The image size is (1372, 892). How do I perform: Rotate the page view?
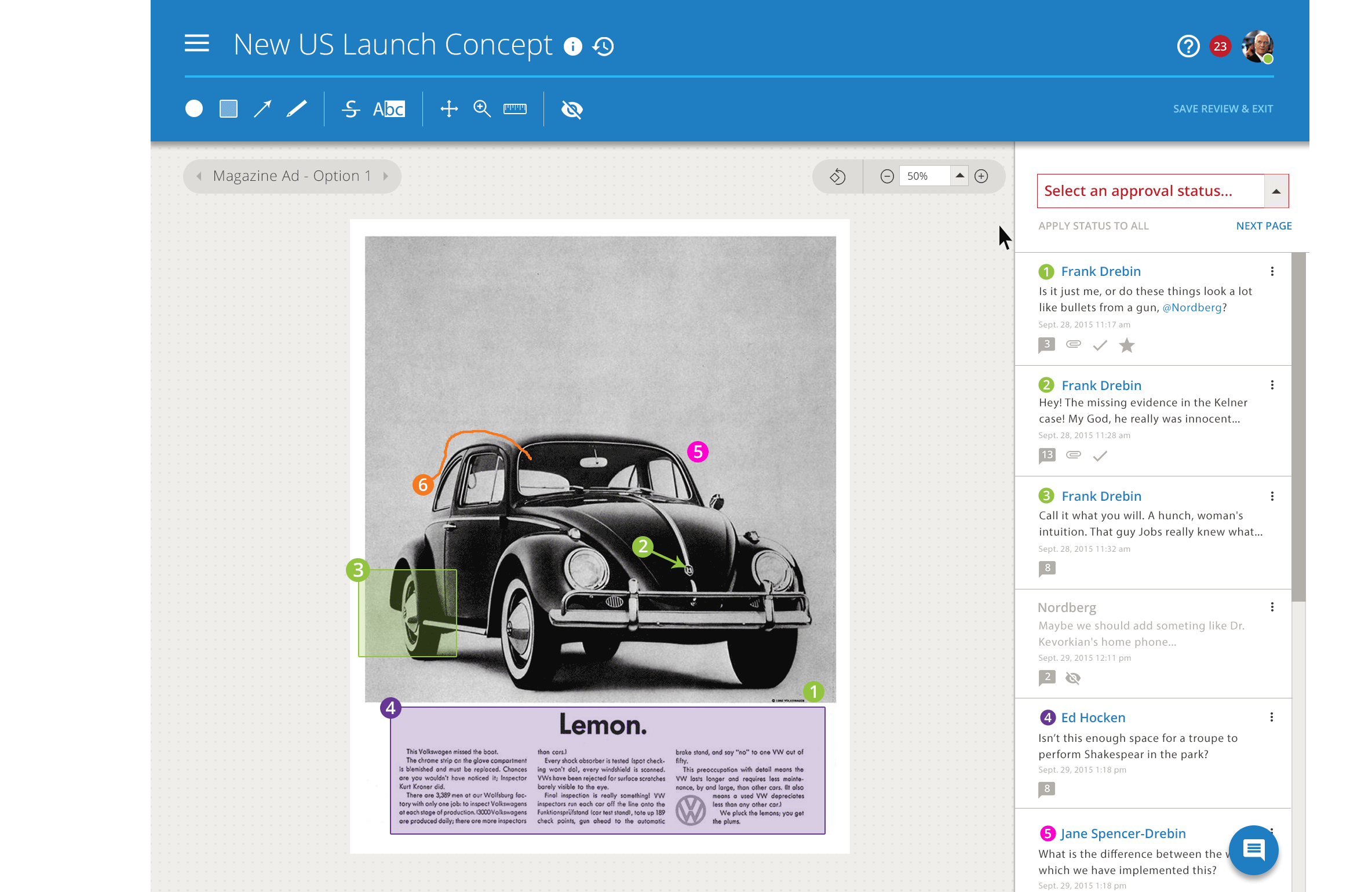click(x=838, y=176)
